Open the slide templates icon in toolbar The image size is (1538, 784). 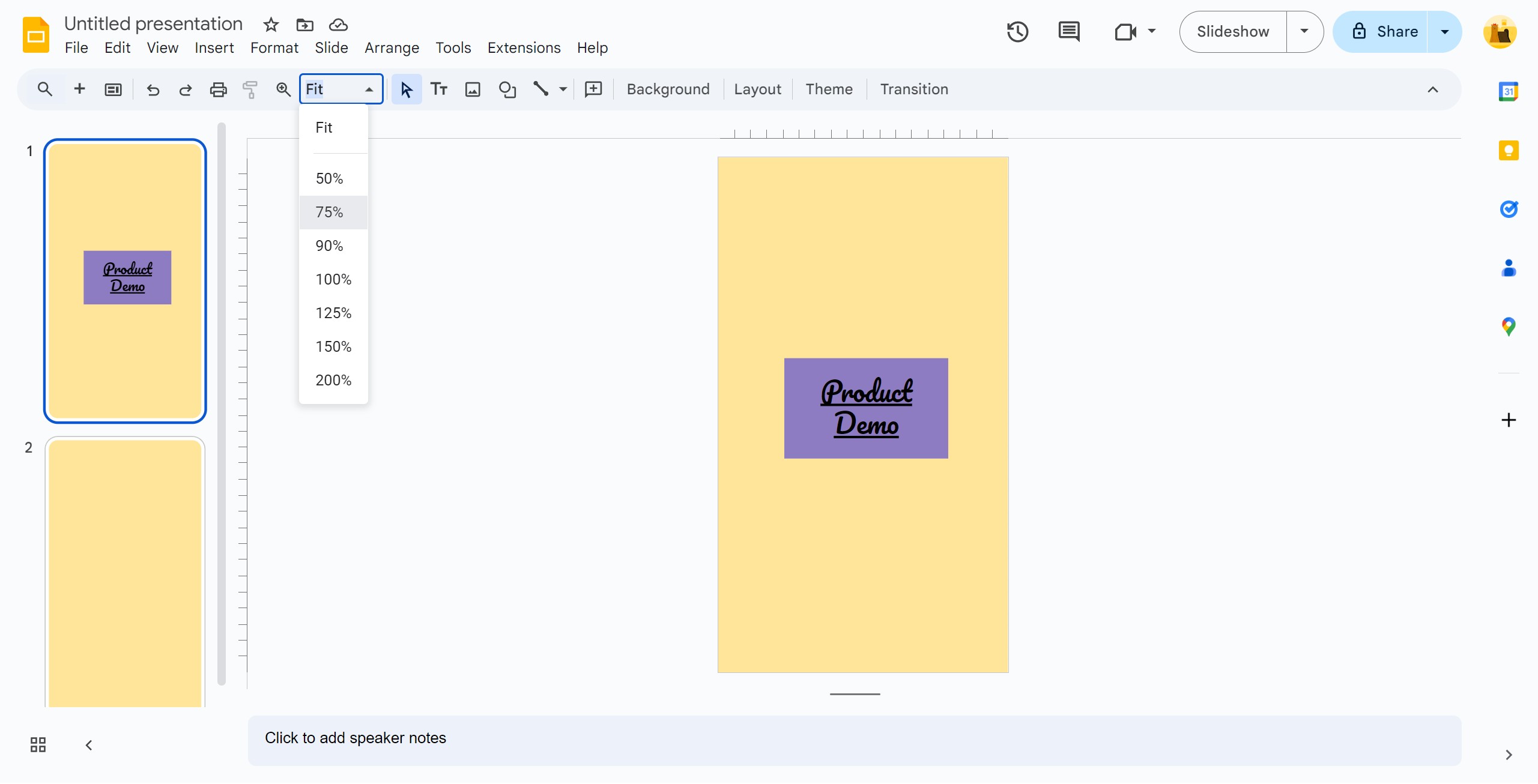113,89
